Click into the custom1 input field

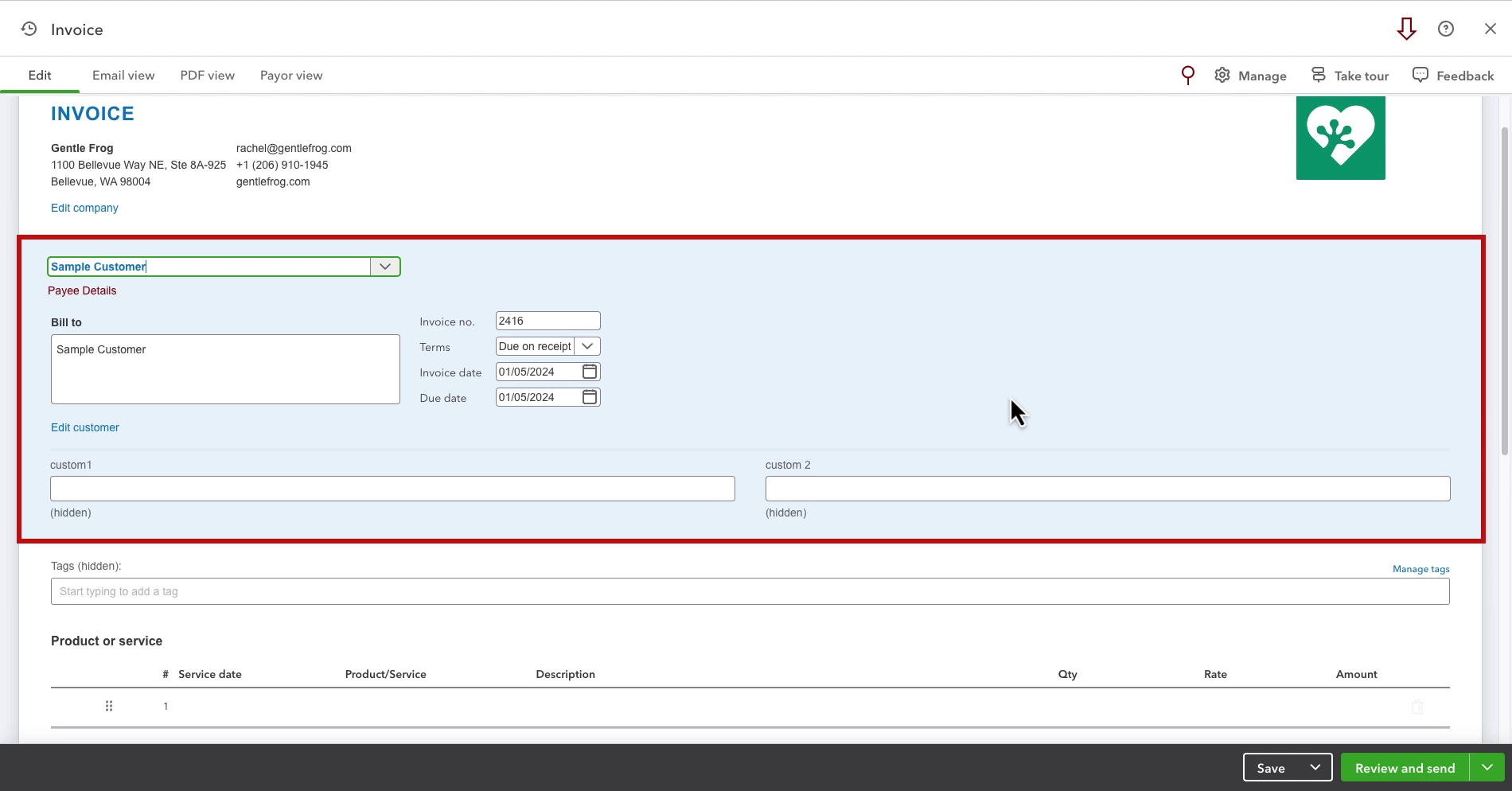coord(392,489)
